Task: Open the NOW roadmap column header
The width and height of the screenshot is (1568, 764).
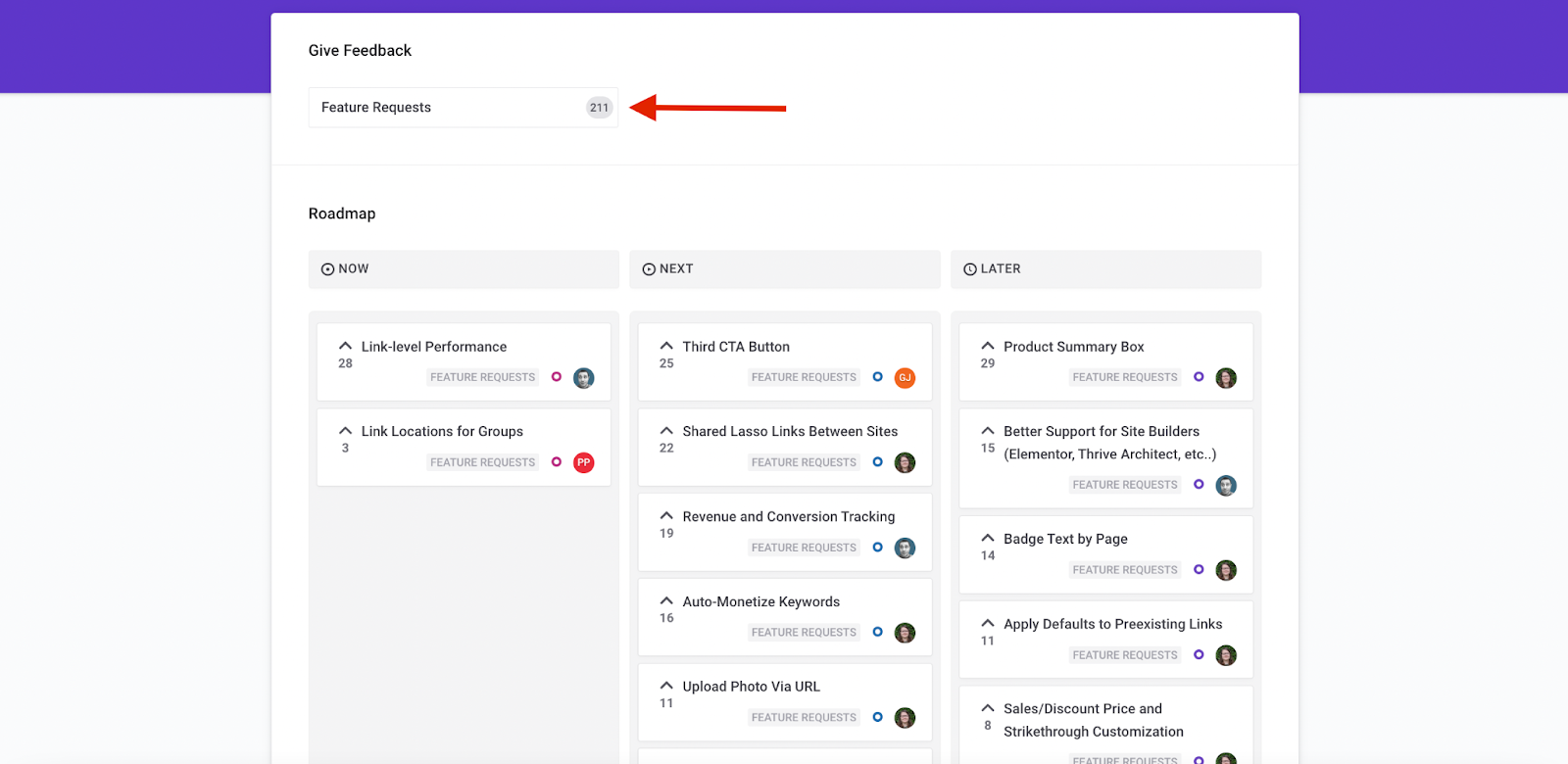Action: click(464, 269)
